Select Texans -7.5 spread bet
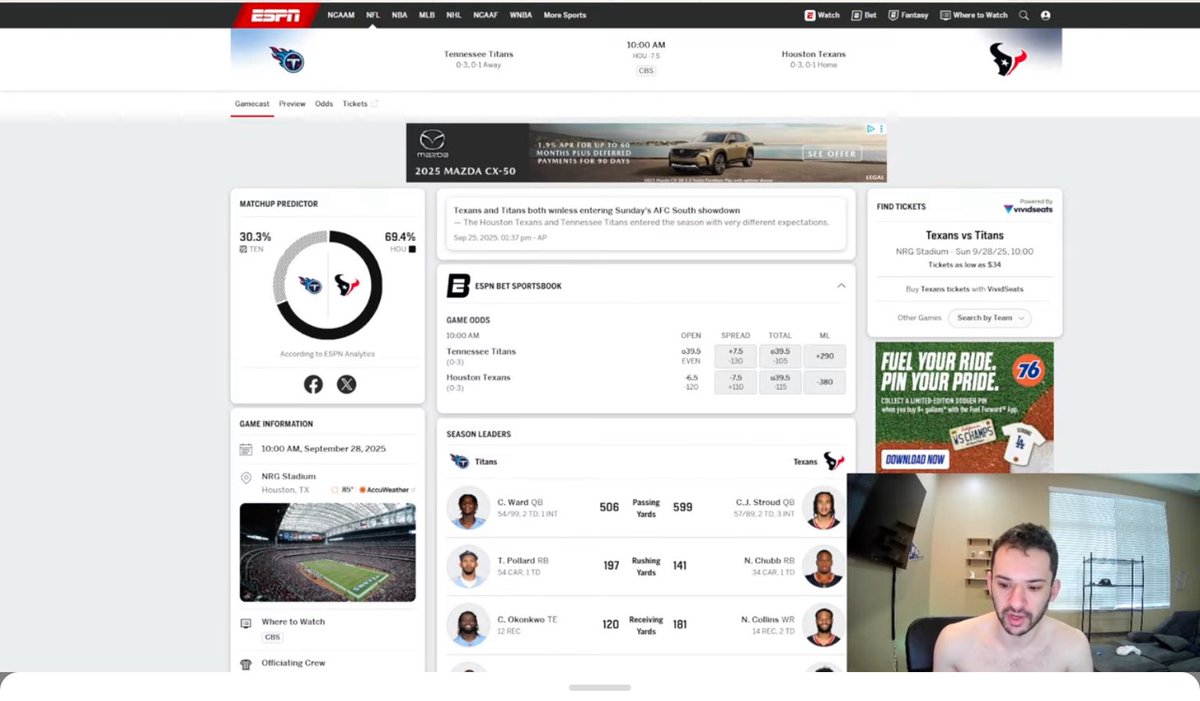The width and height of the screenshot is (1200, 701). click(735, 382)
